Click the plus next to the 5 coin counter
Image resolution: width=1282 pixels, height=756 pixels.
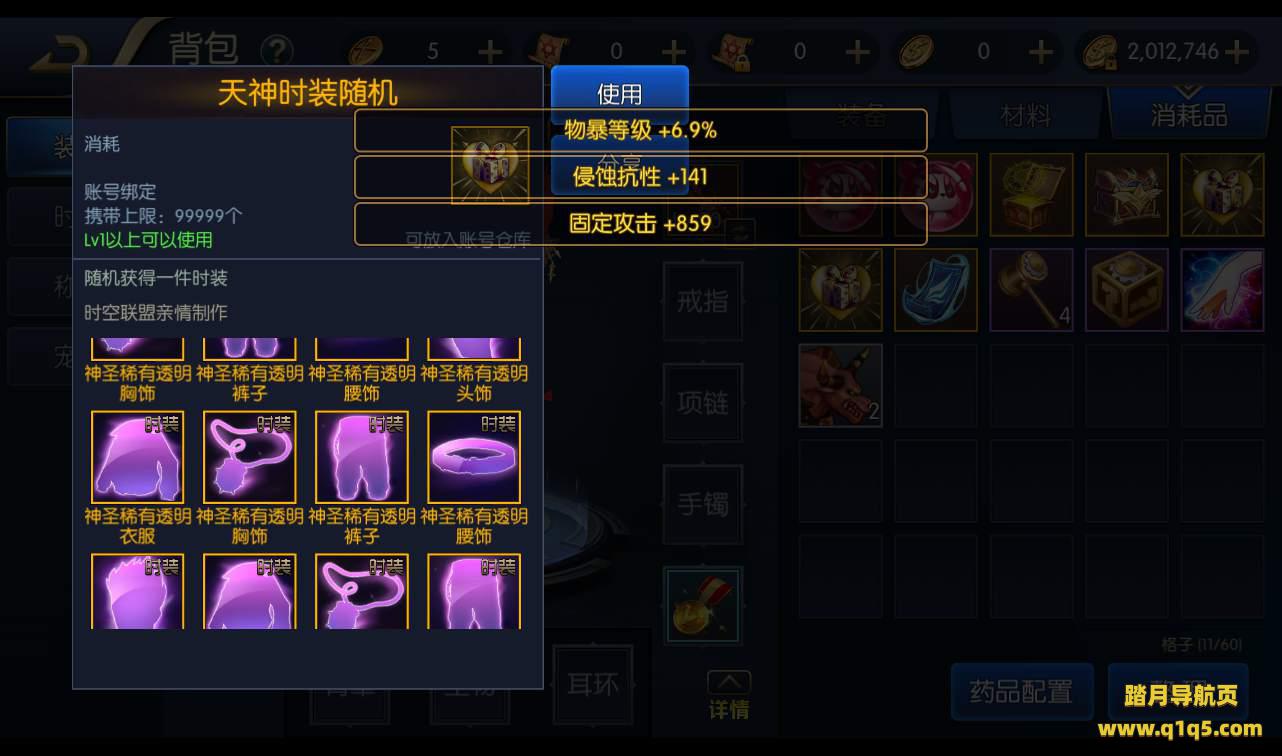click(x=490, y=51)
